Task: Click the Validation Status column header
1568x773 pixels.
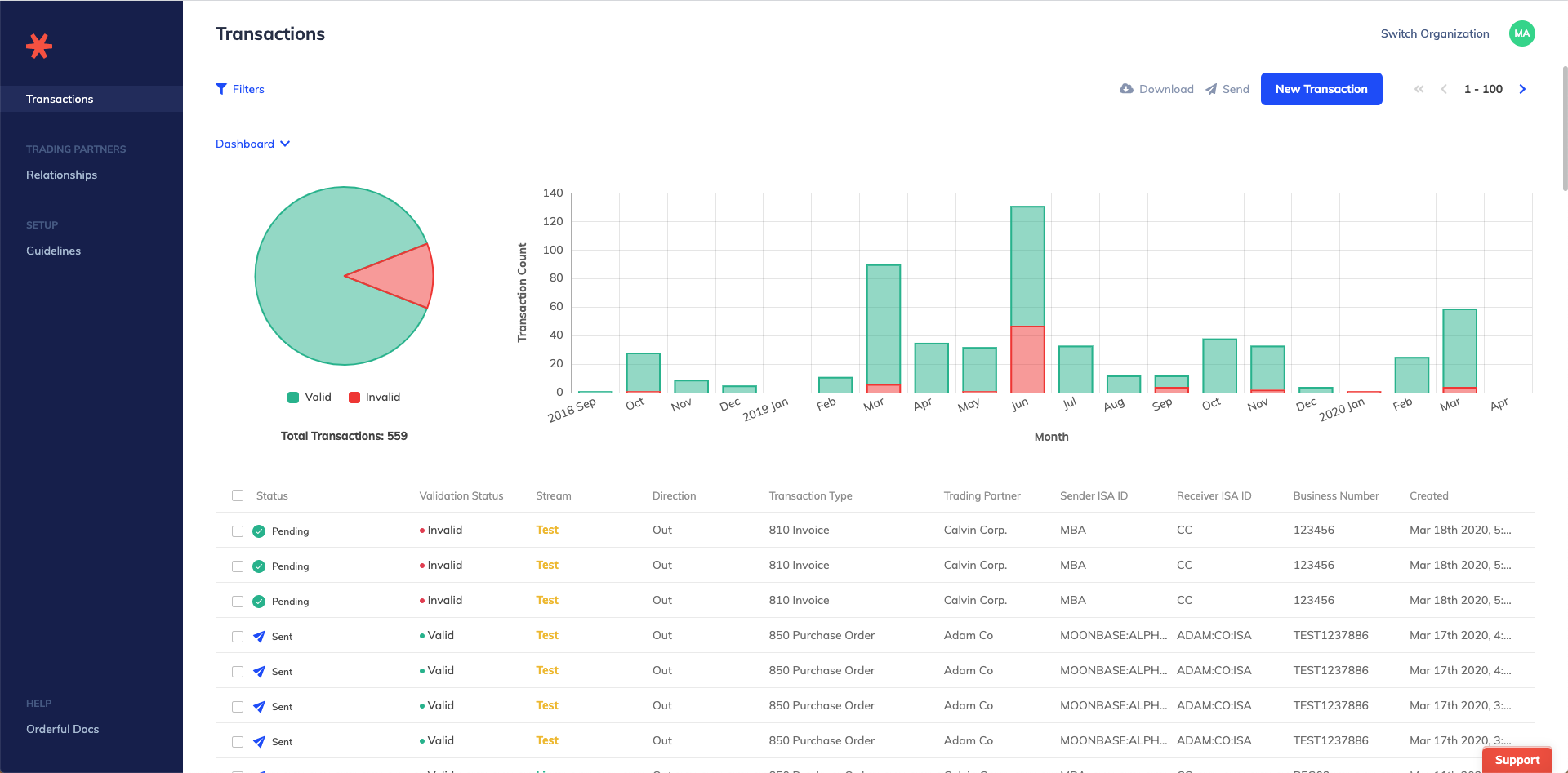Action: click(x=461, y=495)
